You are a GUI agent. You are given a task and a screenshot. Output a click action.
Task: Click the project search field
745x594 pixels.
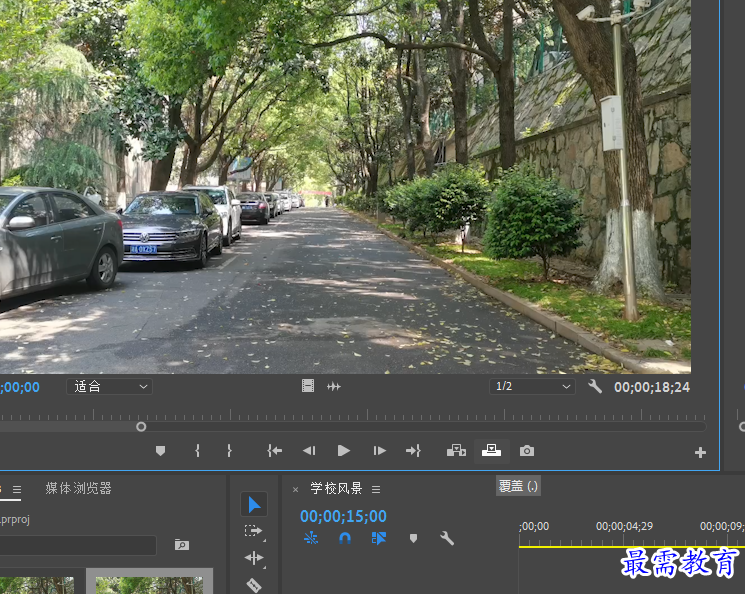coord(77,545)
